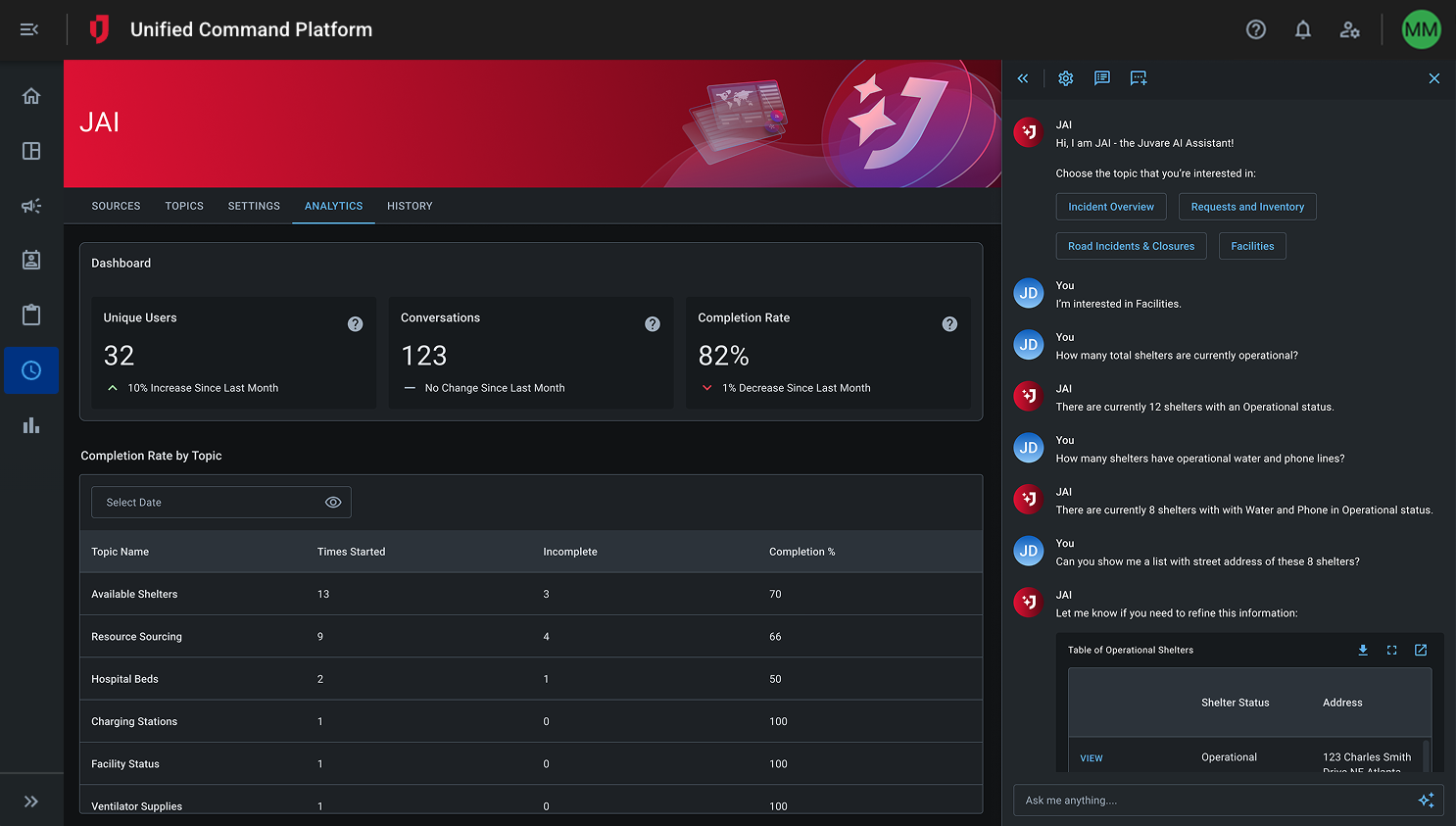The width and height of the screenshot is (1456, 826).
Task: Expand the sidebar with double chevron
Action: [31, 802]
